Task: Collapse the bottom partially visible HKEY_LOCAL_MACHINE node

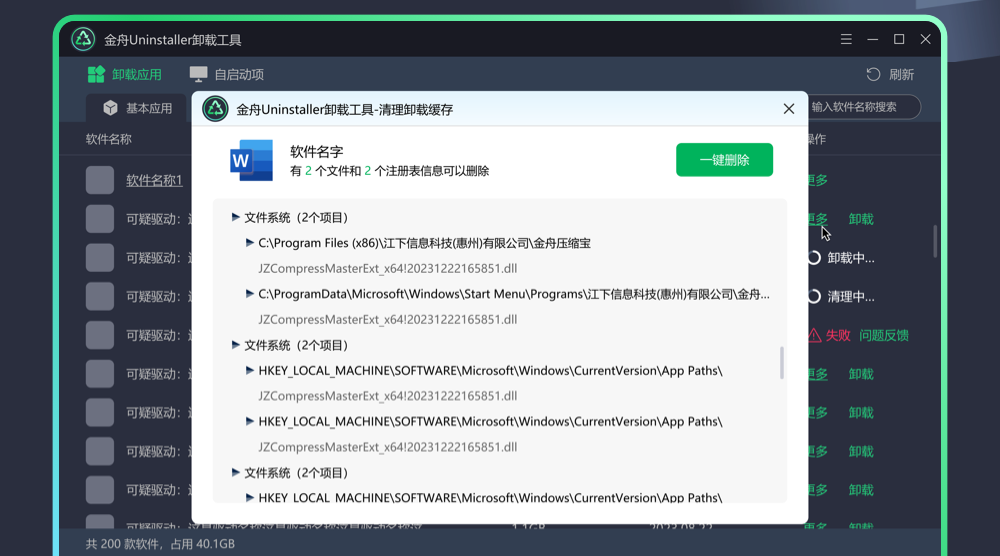Action: 250,497
